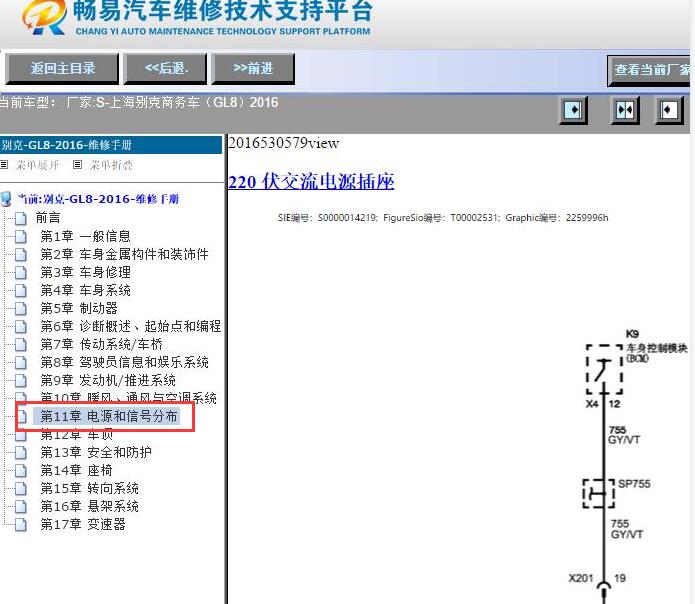
Task: Select the root node 当前:别克-GL8-2016-维修手册
Action: pyautogui.click(x=98, y=199)
